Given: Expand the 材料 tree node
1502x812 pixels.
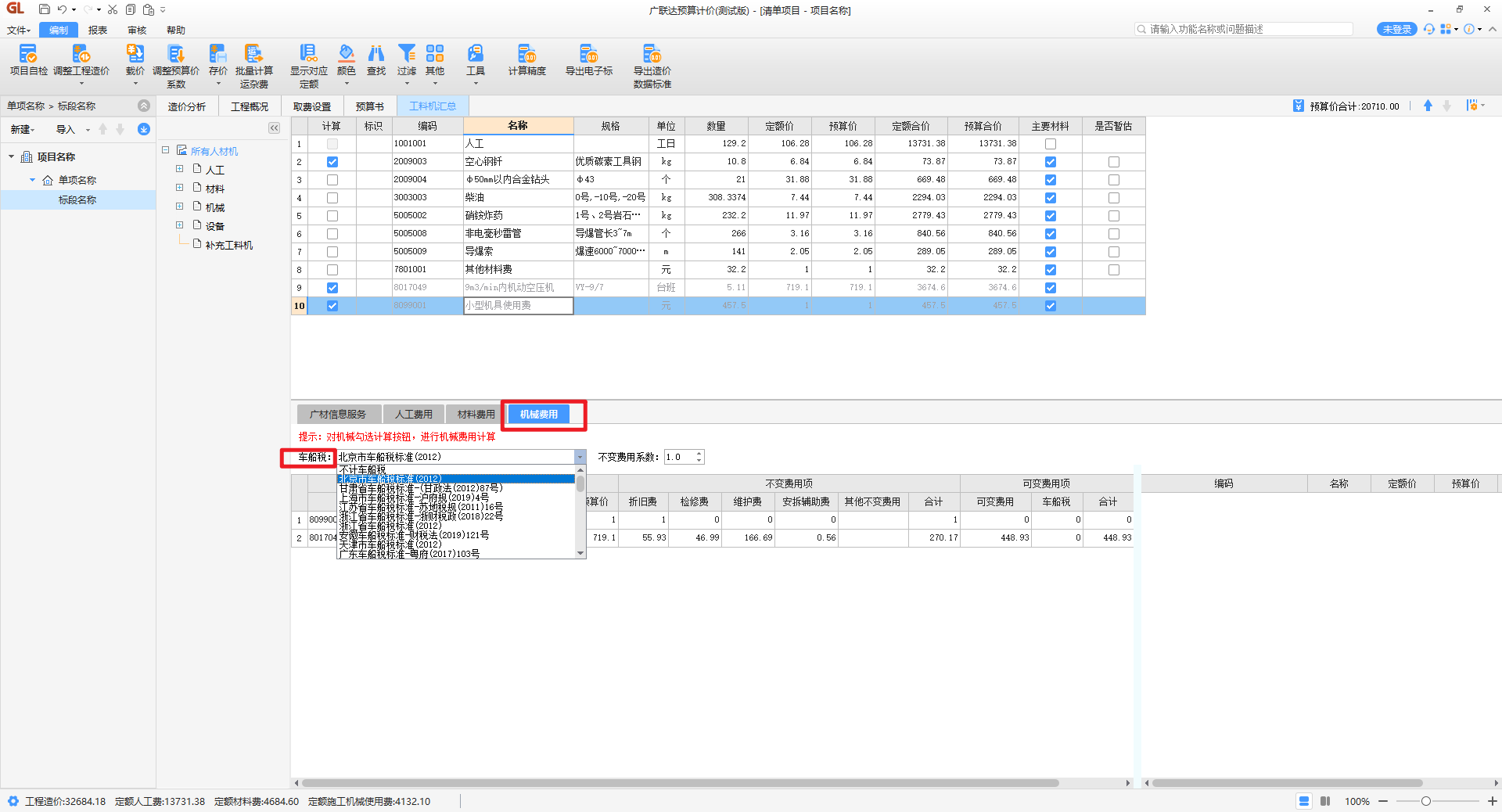Looking at the screenshot, I should 179,188.
